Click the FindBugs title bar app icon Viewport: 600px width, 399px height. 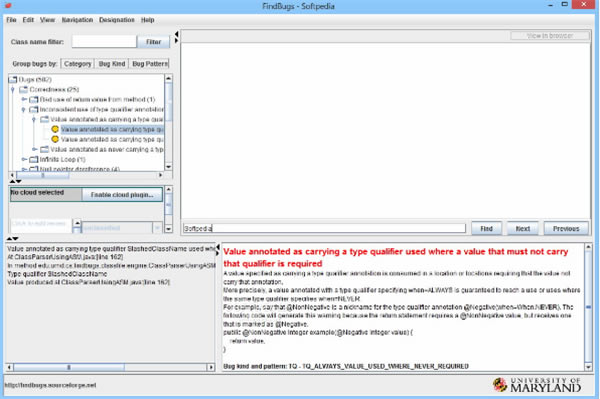[x=8, y=5]
